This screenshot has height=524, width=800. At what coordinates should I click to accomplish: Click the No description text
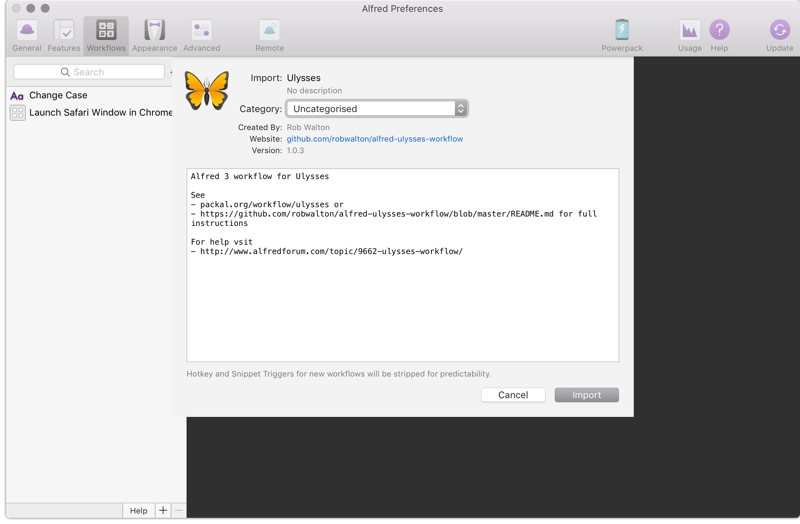tap(314, 90)
